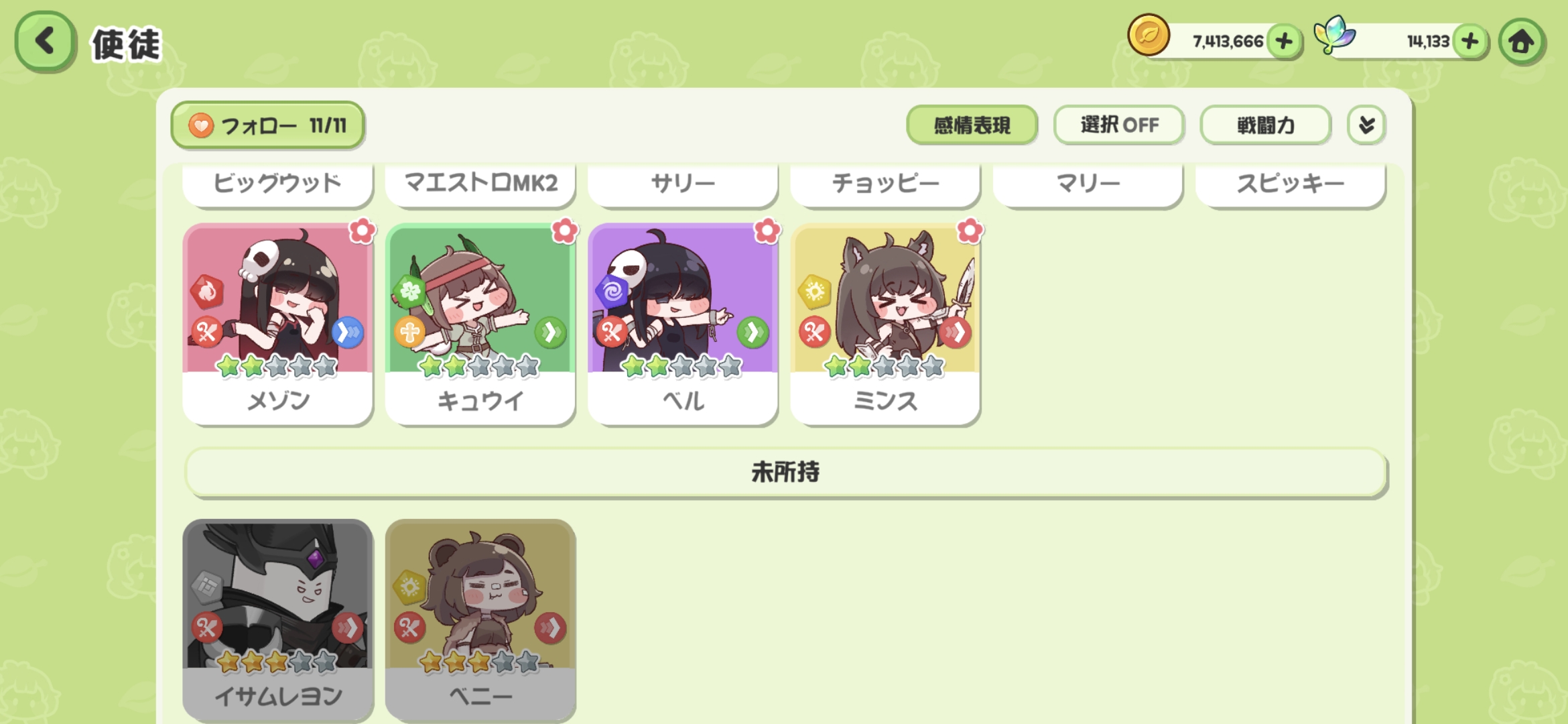The height and width of the screenshot is (724, 1568).
Task: Select the ベニー unowned character
Action: pos(480,620)
